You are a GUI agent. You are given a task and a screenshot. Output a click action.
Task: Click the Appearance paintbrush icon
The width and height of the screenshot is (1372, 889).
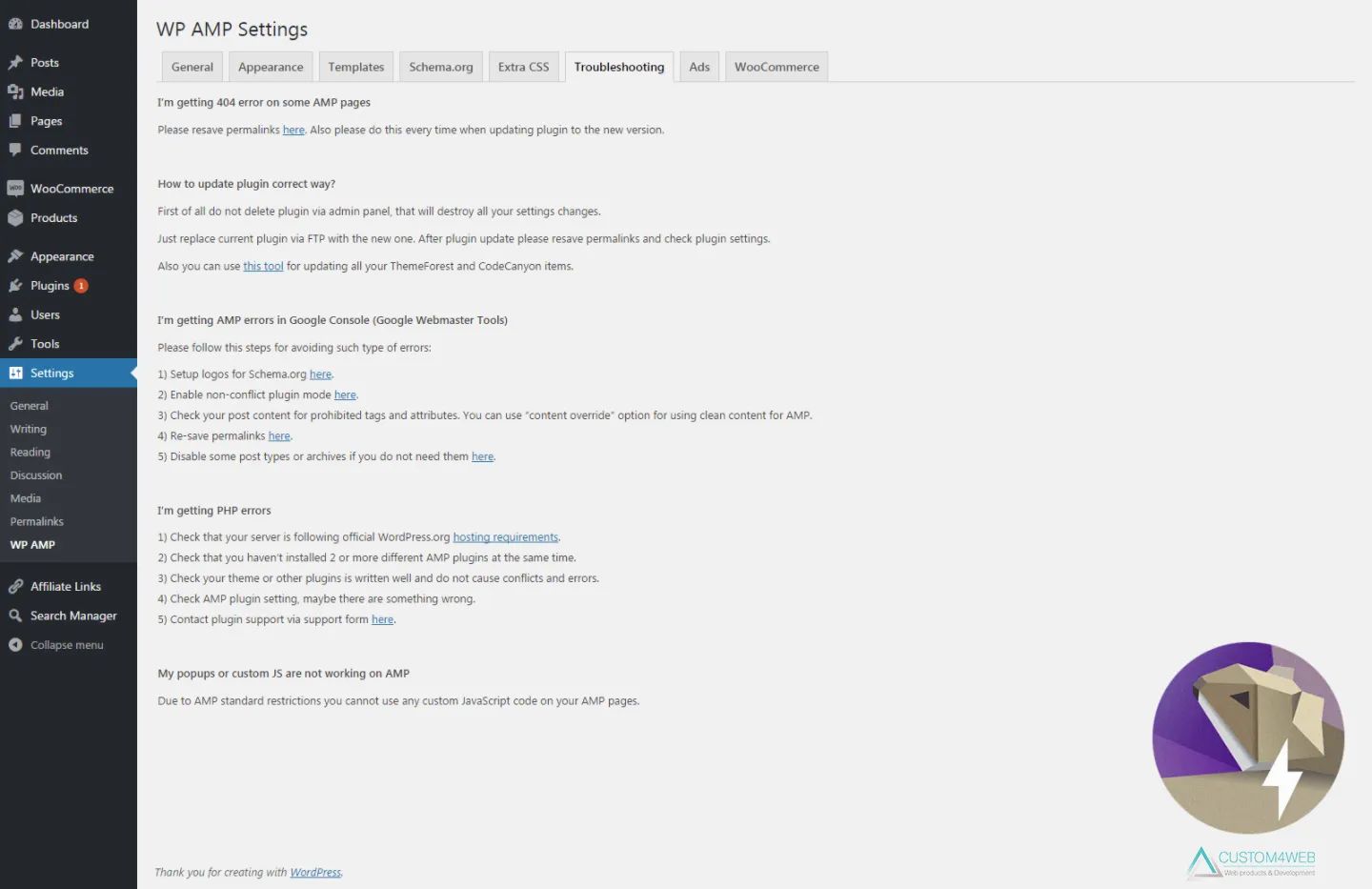tap(15, 256)
